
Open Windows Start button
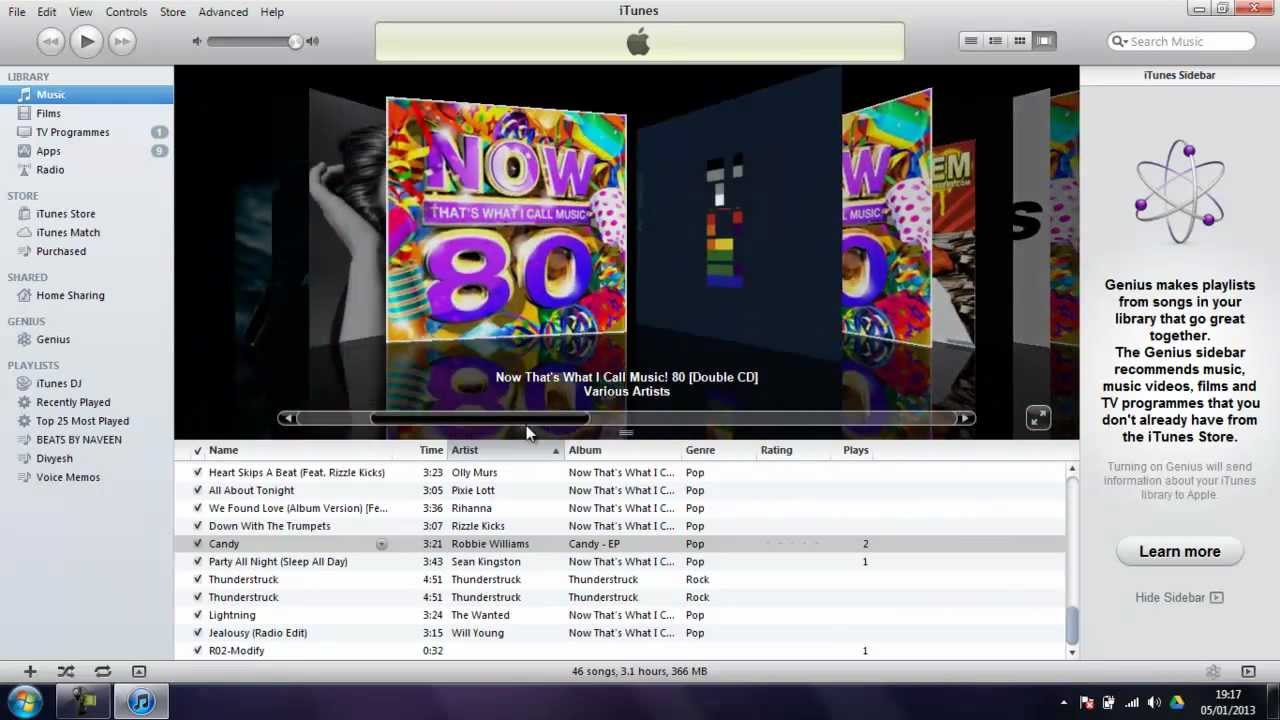pyautogui.click(x=25, y=701)
